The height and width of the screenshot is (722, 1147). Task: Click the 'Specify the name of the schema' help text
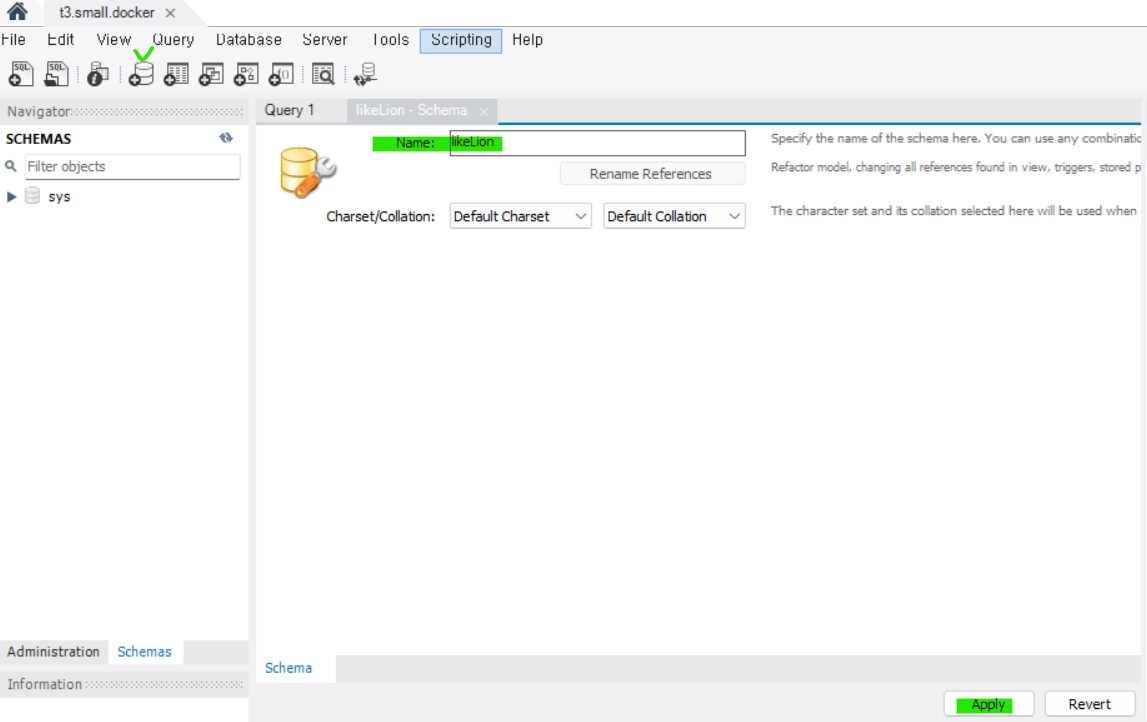point(955,138)
